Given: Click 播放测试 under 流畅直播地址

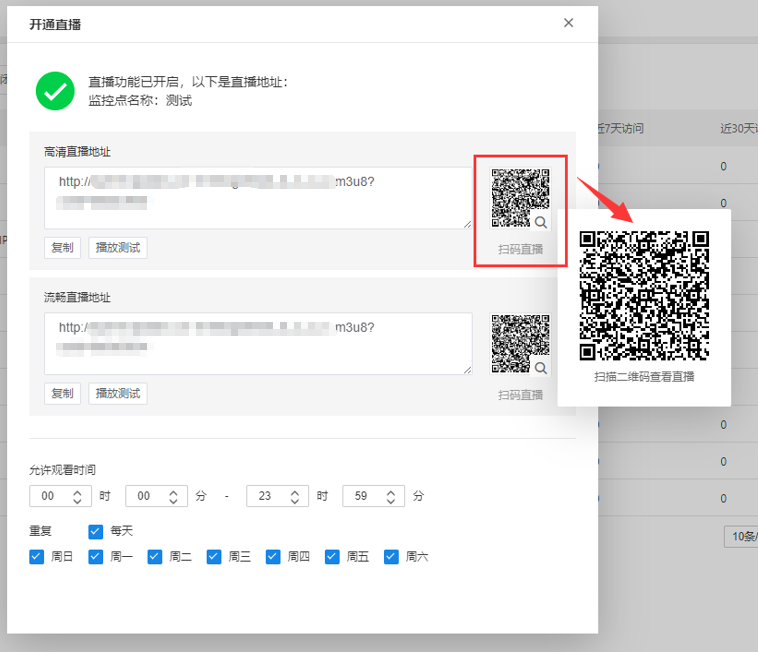Looking at the screenshot, I should (x=118, y=393).
